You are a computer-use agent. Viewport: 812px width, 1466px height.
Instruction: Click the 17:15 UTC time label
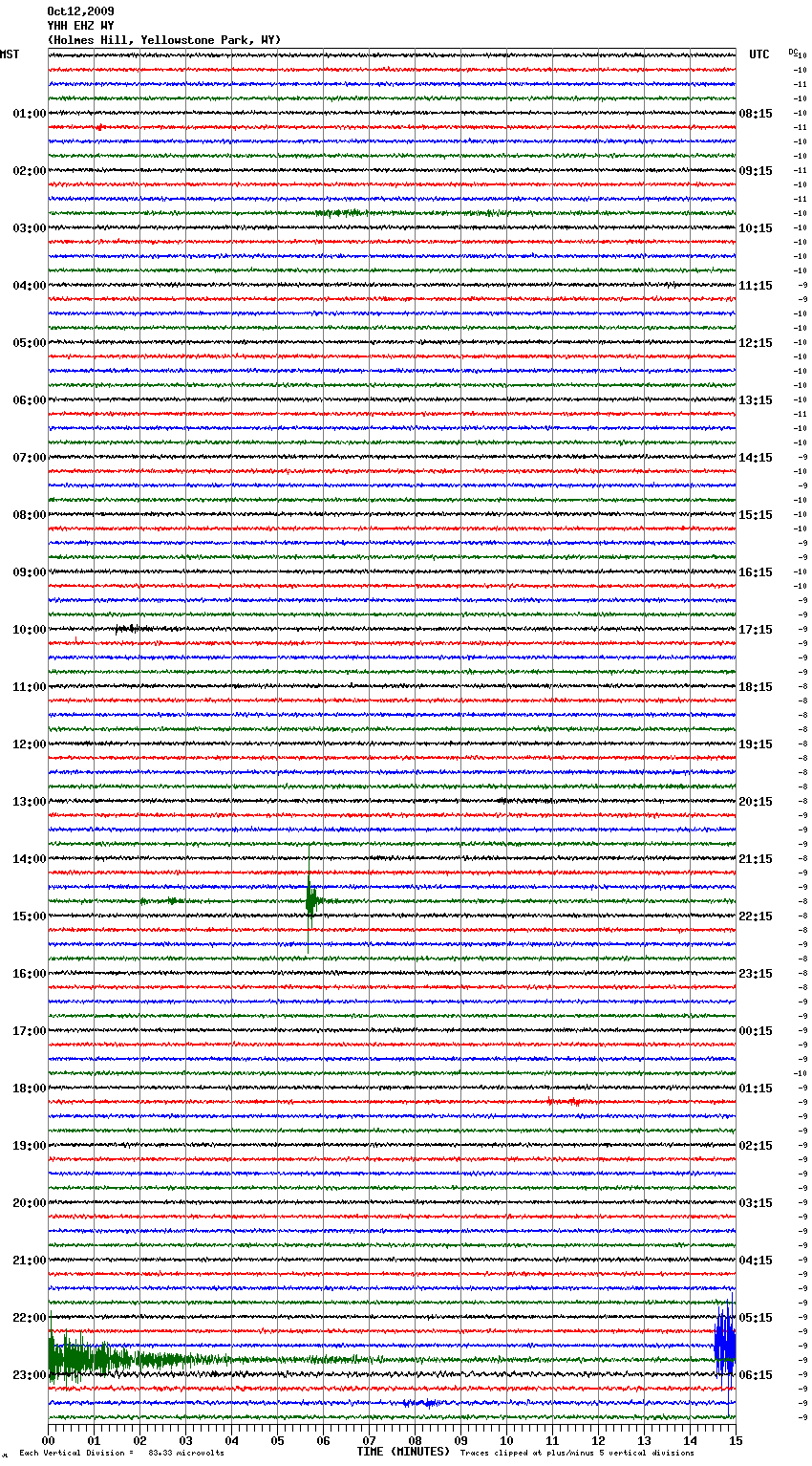(756, 630)
